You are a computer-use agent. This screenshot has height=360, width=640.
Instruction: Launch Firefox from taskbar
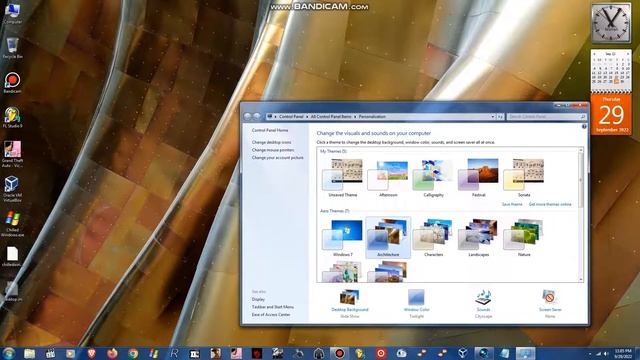tap(112, 353)
